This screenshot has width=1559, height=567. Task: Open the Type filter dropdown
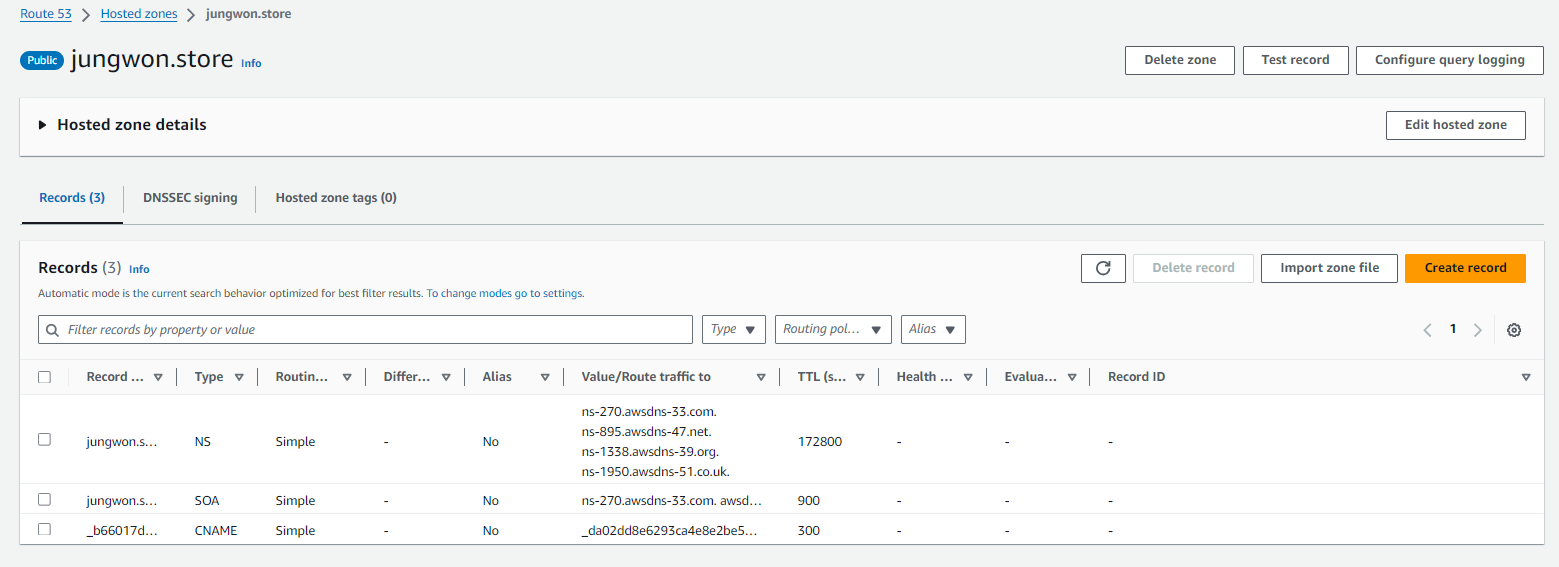[734, 329]
